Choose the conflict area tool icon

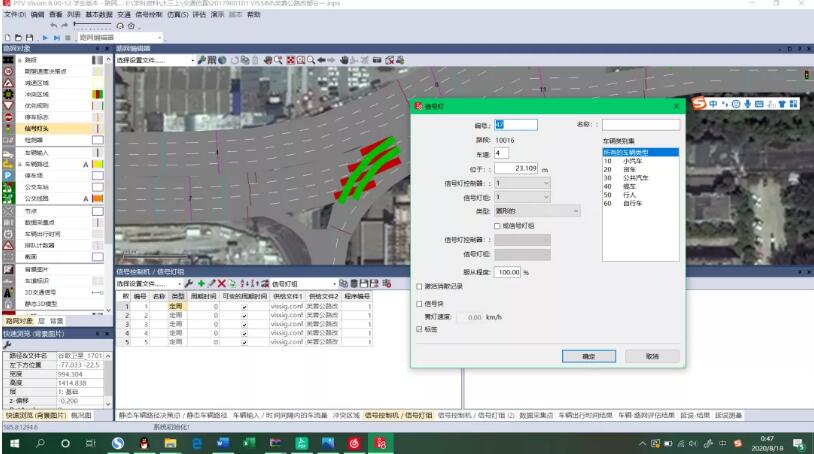pyautogui.click(x=8, y=94)
